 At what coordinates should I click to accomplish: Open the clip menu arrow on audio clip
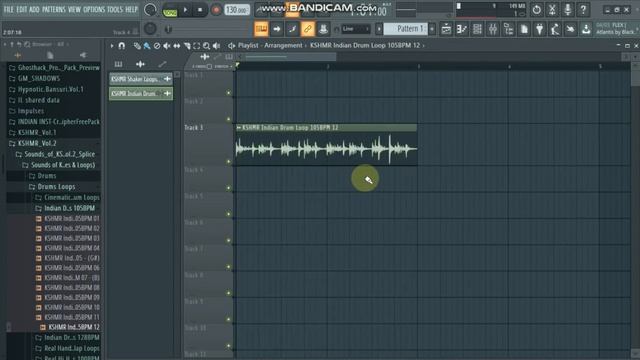tap(239, 128)
